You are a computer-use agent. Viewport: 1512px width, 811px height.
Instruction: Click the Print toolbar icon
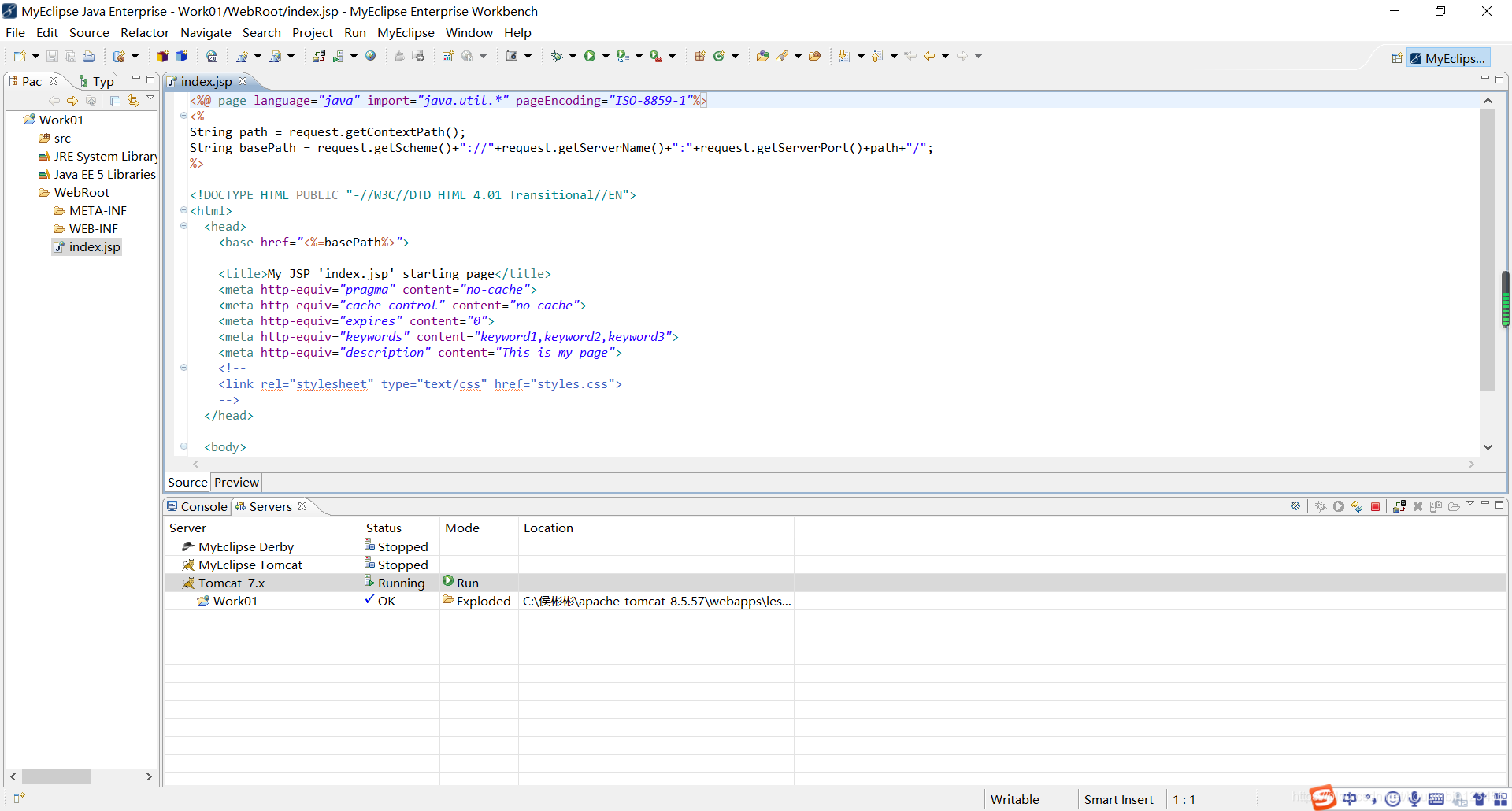pyautogui.click(x=88, y=56)
